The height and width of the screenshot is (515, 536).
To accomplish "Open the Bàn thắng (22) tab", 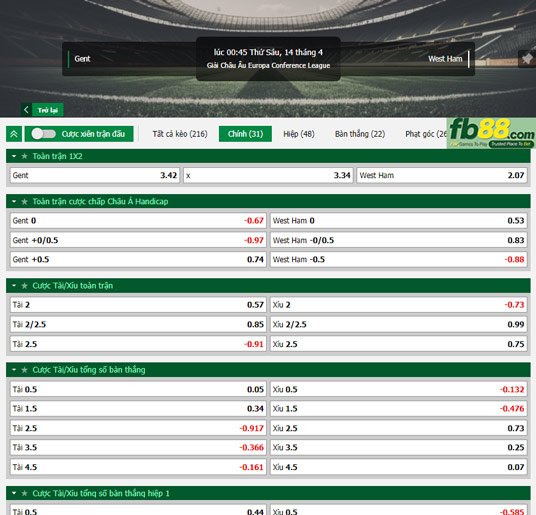I will point(360,134).
